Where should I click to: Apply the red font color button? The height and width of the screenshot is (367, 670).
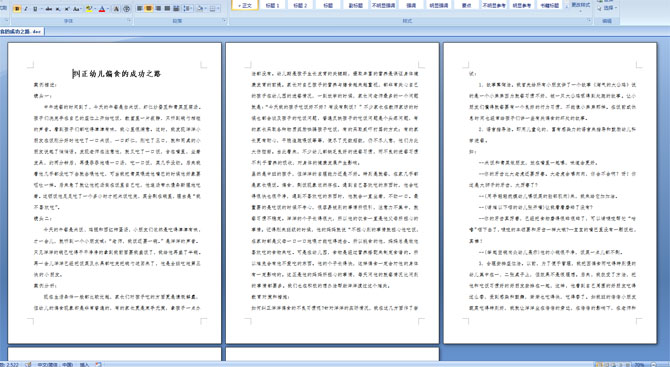click(x=102, y=9)
